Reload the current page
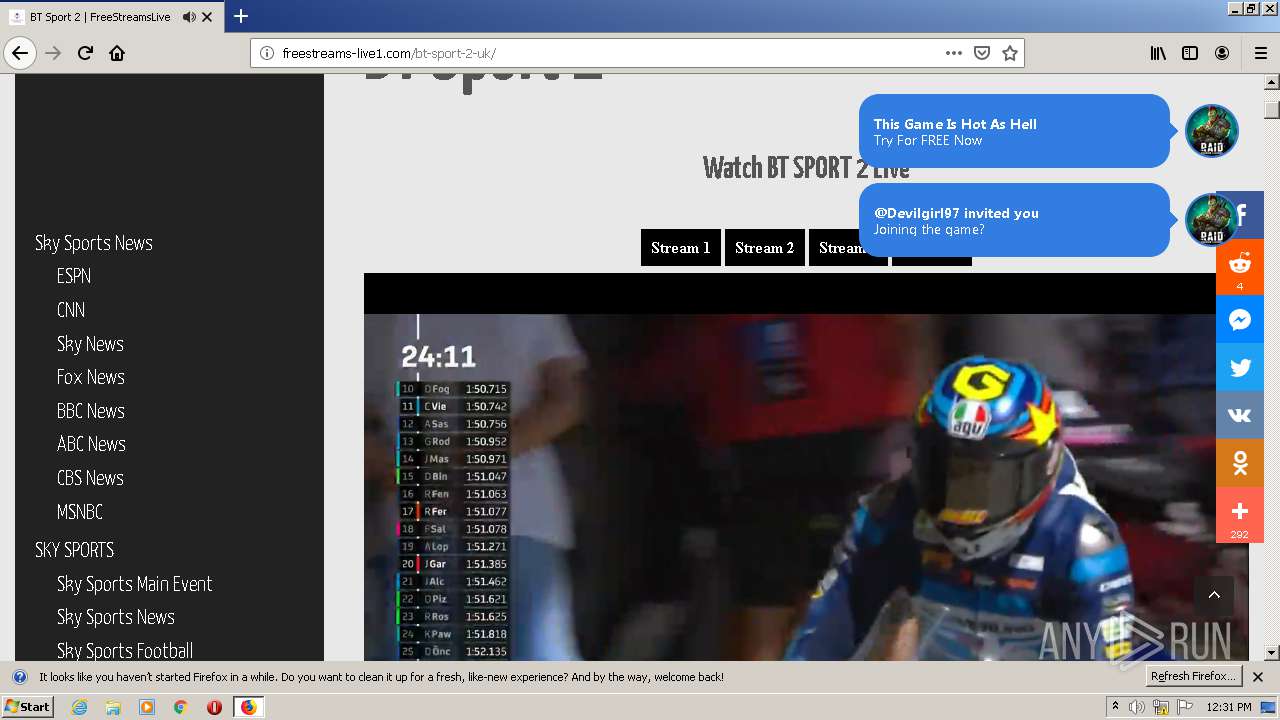1280x720 pixels. click(x=86, y=53)
